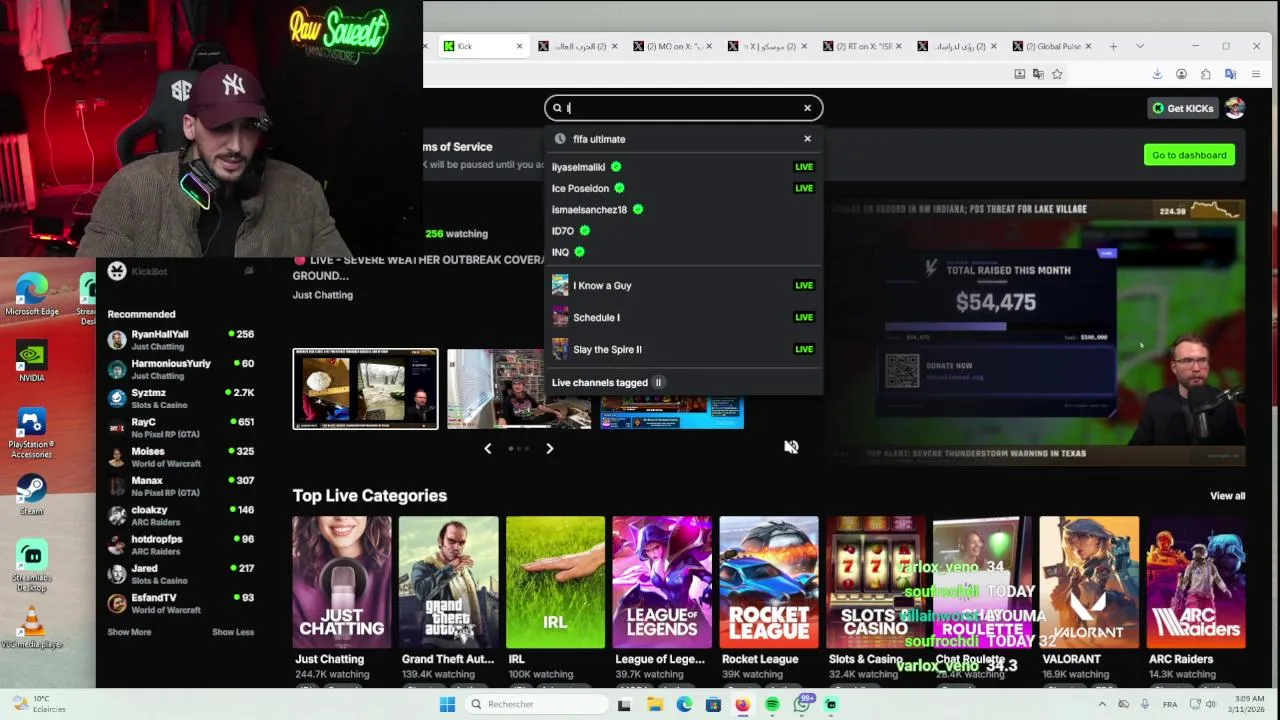Open File Explorer from the taskbar

click(654, 704)
